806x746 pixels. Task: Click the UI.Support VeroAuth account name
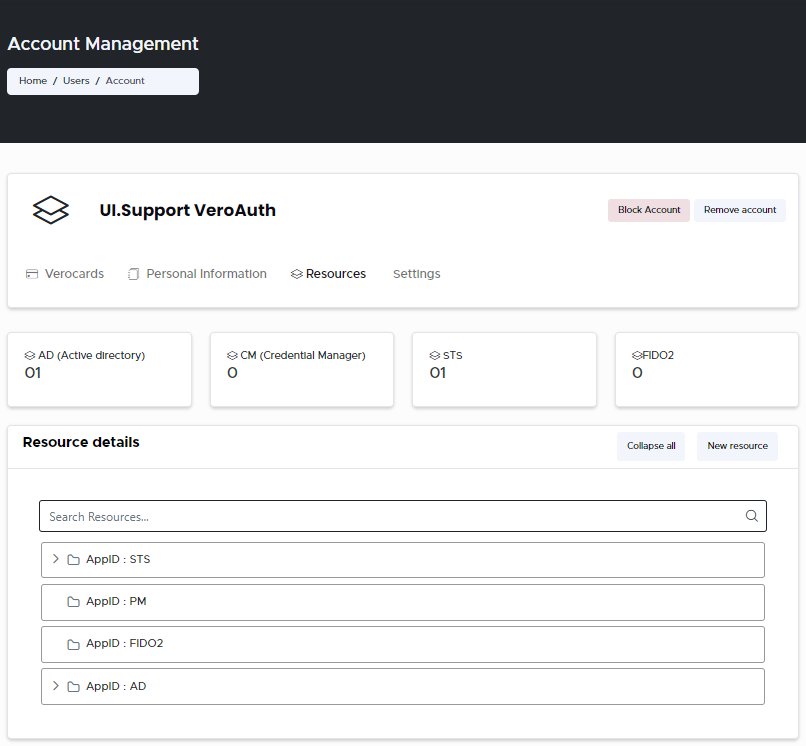coord(188,210)
